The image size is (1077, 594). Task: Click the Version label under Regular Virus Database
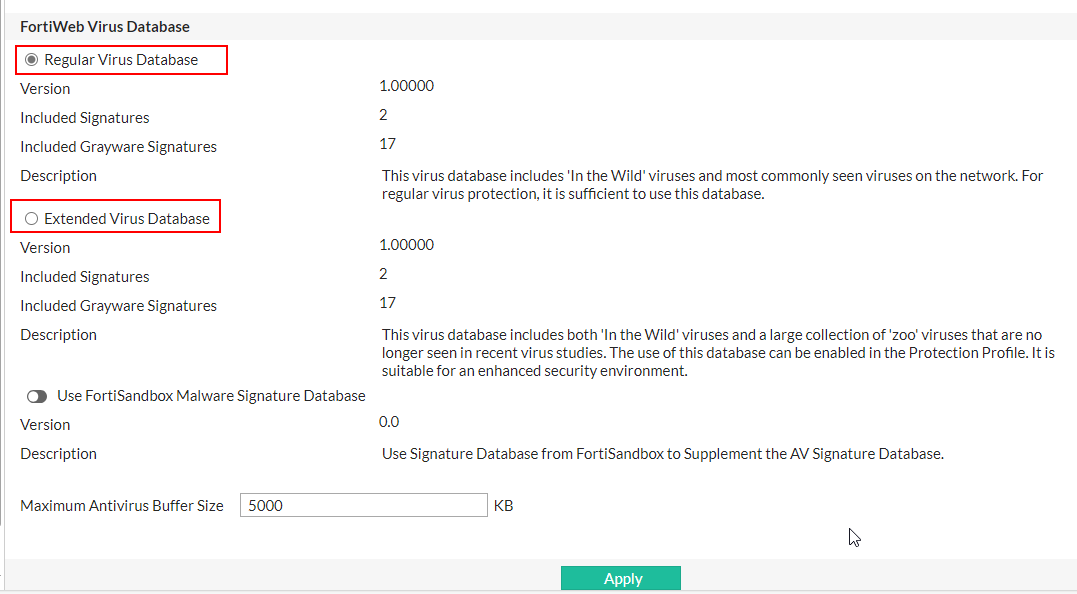(45, 88)
